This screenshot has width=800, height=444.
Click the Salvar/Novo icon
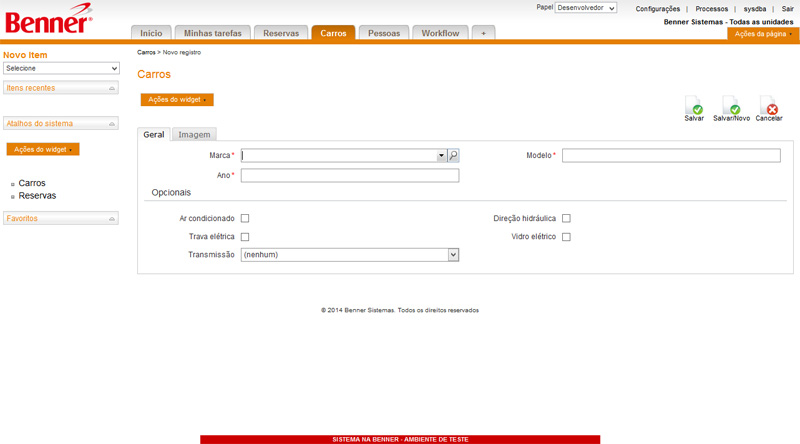pyautogui.click(x=731, y=105)
